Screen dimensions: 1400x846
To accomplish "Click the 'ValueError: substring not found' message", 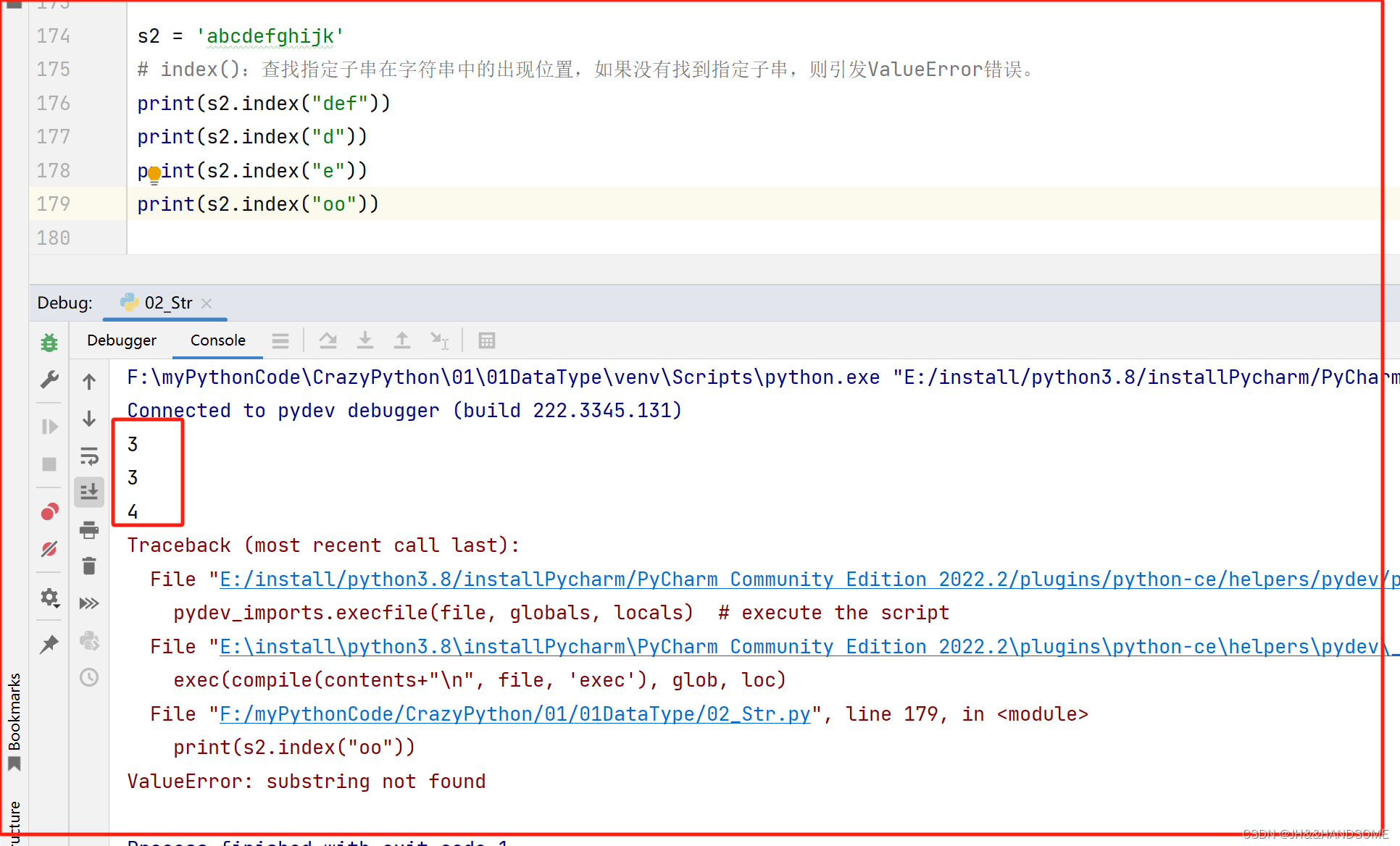I will click(x=307, y=782).
